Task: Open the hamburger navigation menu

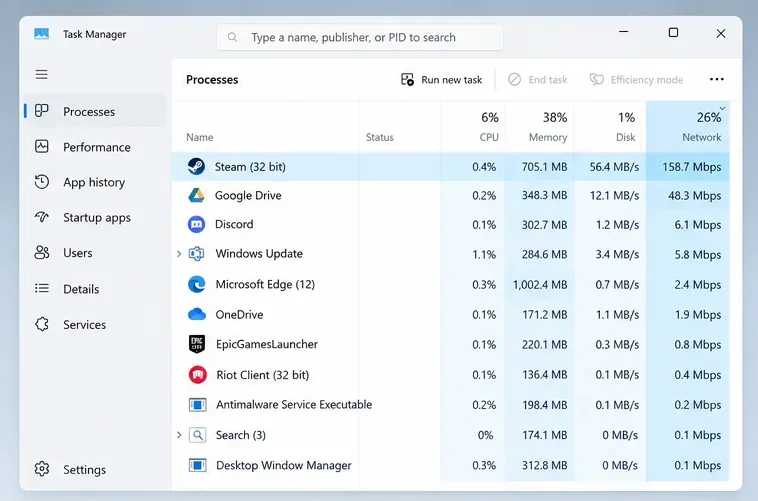Action: pyautogui.click(x=42, y=74)
